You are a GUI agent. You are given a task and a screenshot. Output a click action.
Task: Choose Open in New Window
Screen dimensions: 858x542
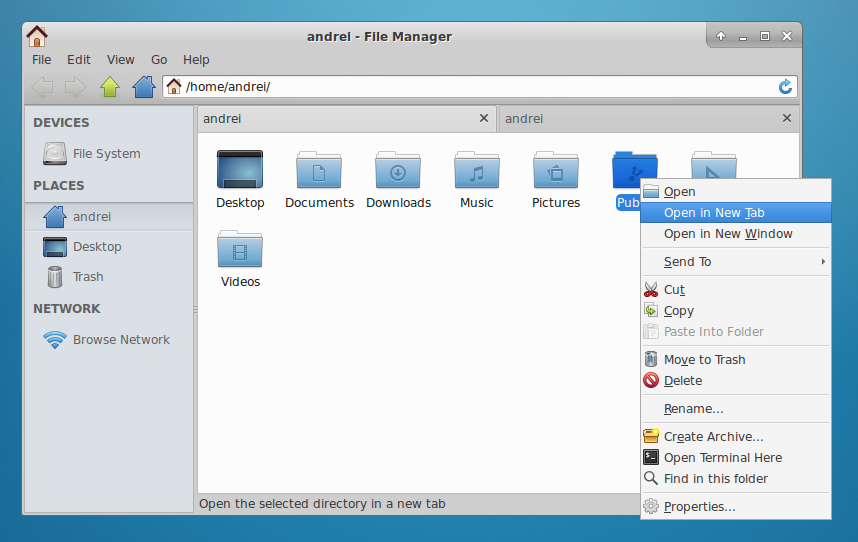(x=735, y=234)
